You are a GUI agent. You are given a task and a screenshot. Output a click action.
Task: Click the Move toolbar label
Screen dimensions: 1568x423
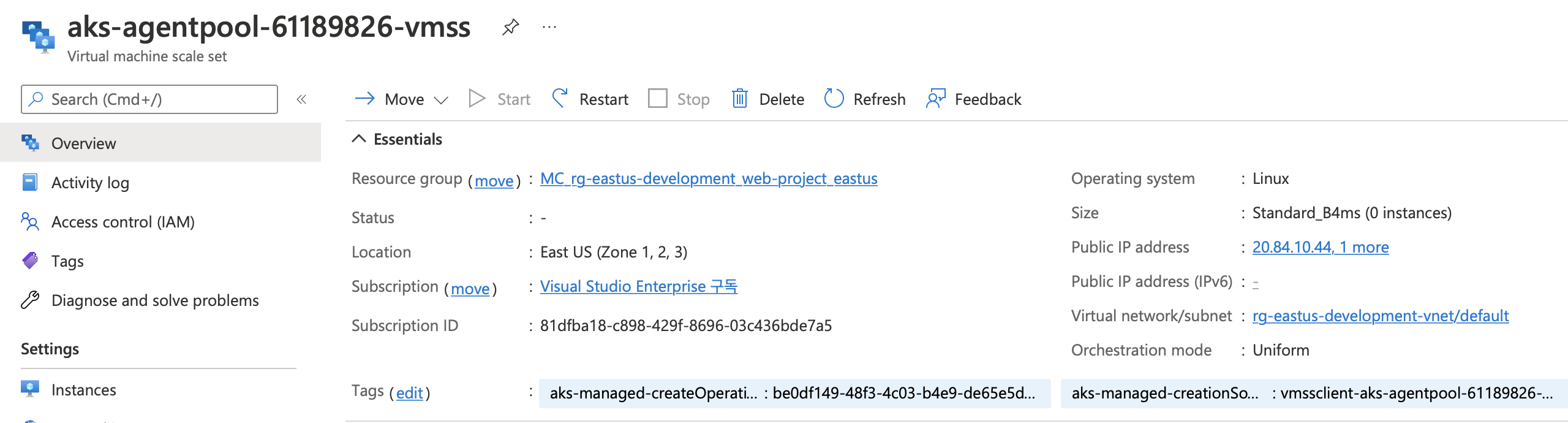point(404,99)
